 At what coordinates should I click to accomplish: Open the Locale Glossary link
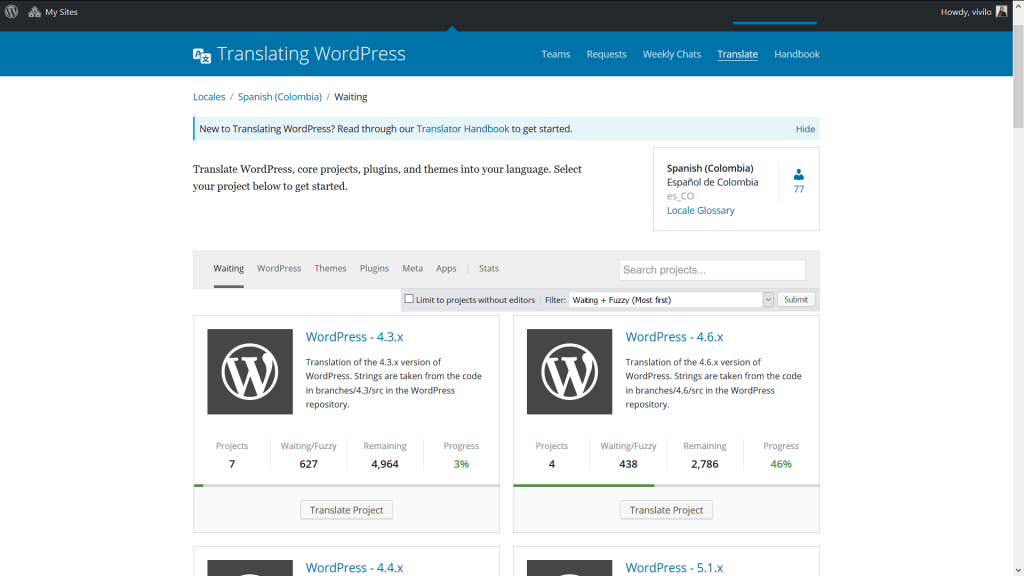click(700, 210)
